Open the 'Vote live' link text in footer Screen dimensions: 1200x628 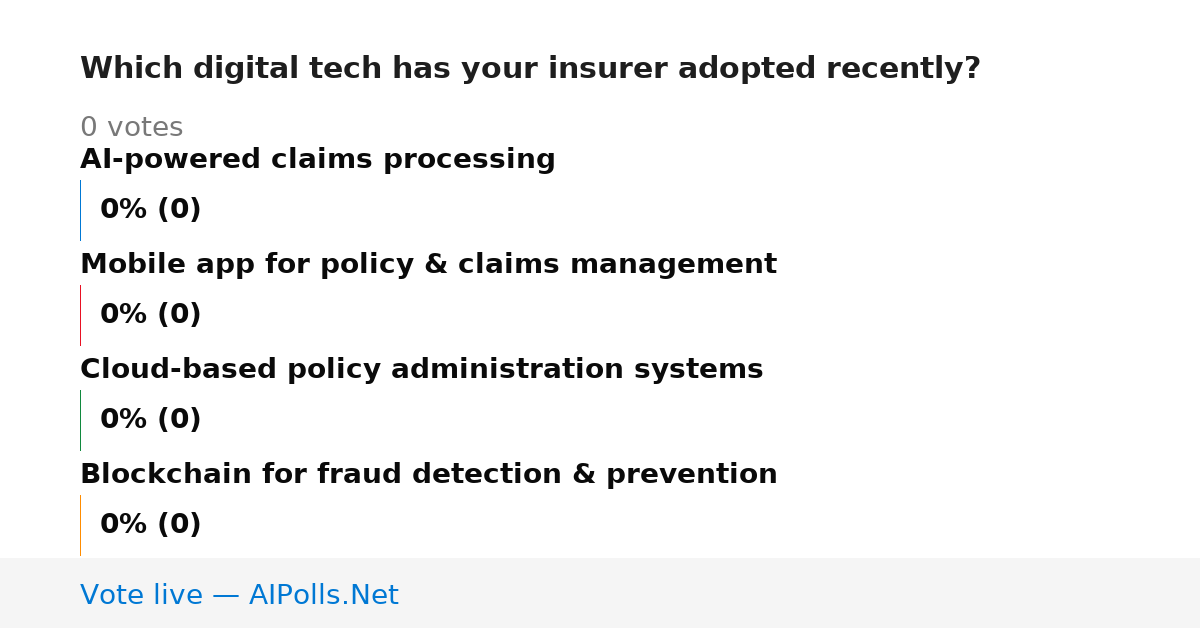point(141,596)
